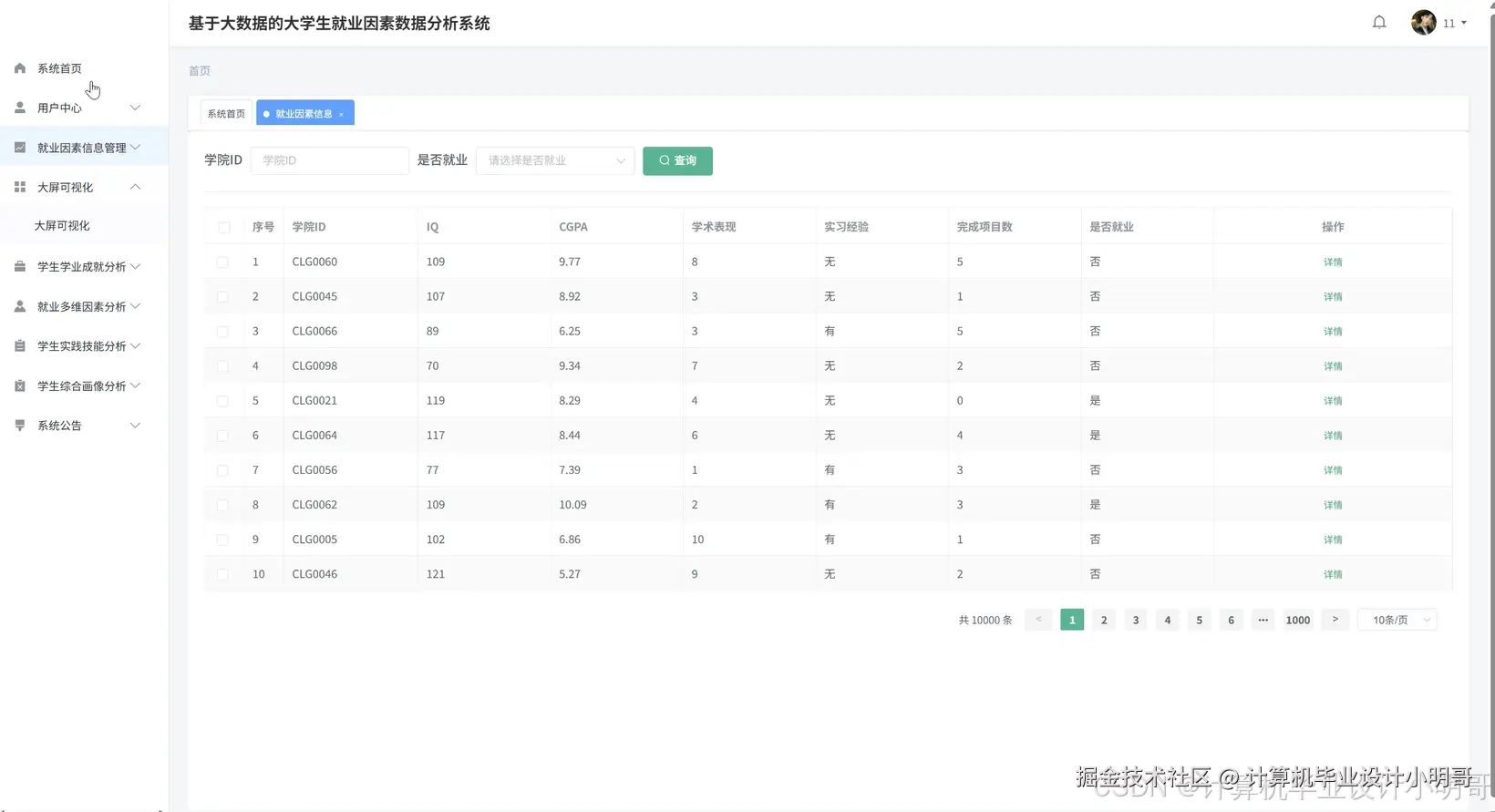Check the row for CLG0045

pos(222,296)
